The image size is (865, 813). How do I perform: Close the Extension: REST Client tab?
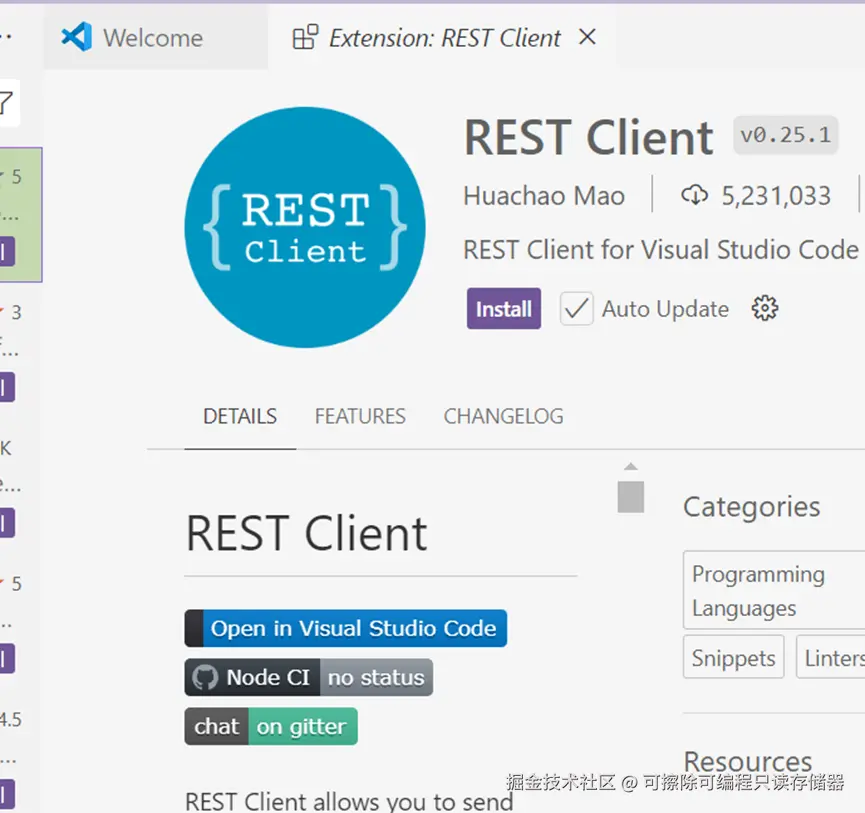[588, 37]
